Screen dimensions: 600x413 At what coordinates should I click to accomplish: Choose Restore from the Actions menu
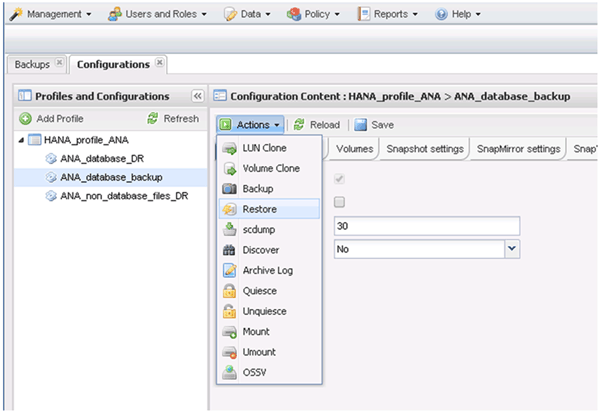pos(269,209)
